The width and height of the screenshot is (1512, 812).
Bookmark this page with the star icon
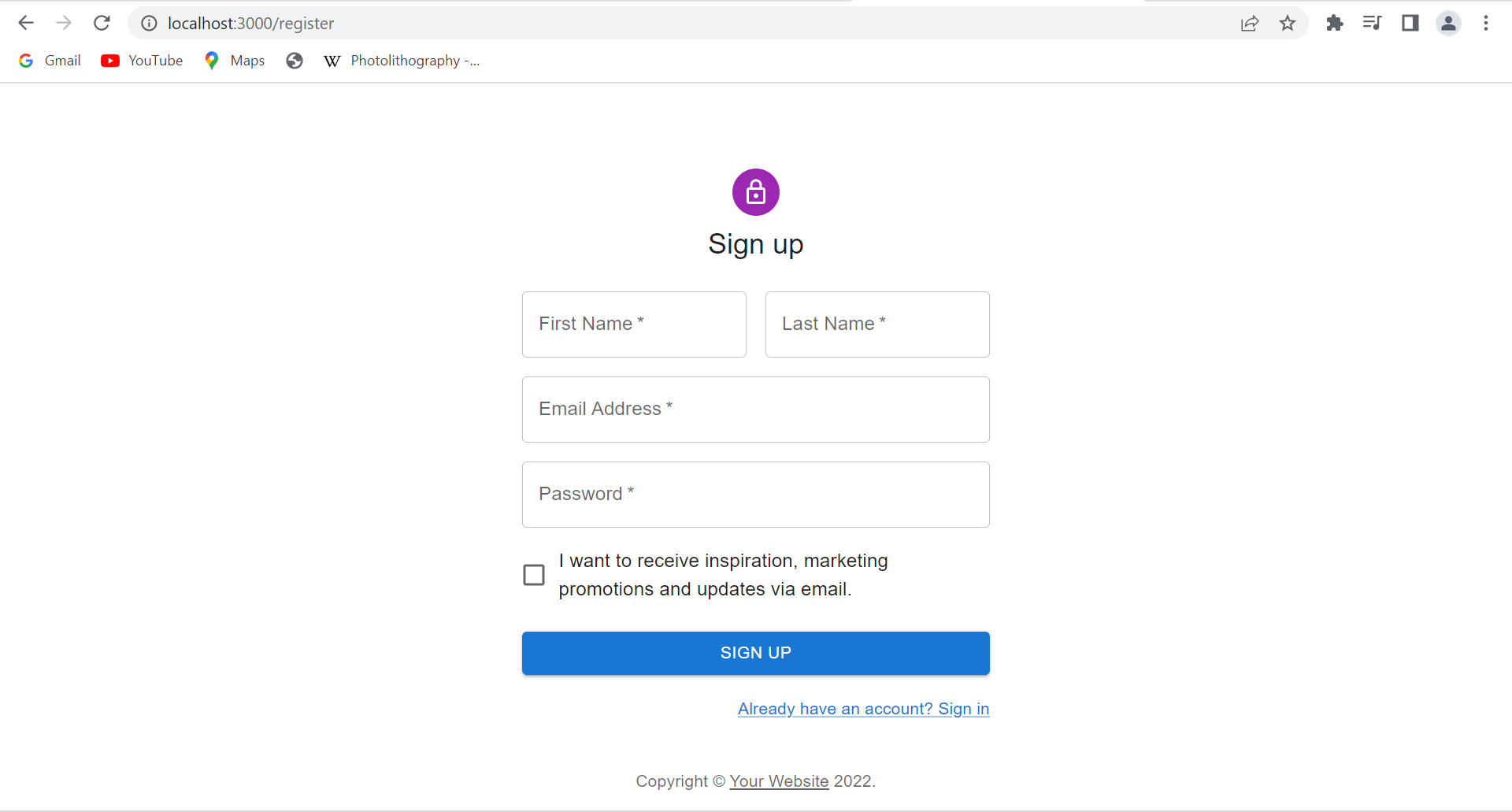click(x=1288, y=23)
